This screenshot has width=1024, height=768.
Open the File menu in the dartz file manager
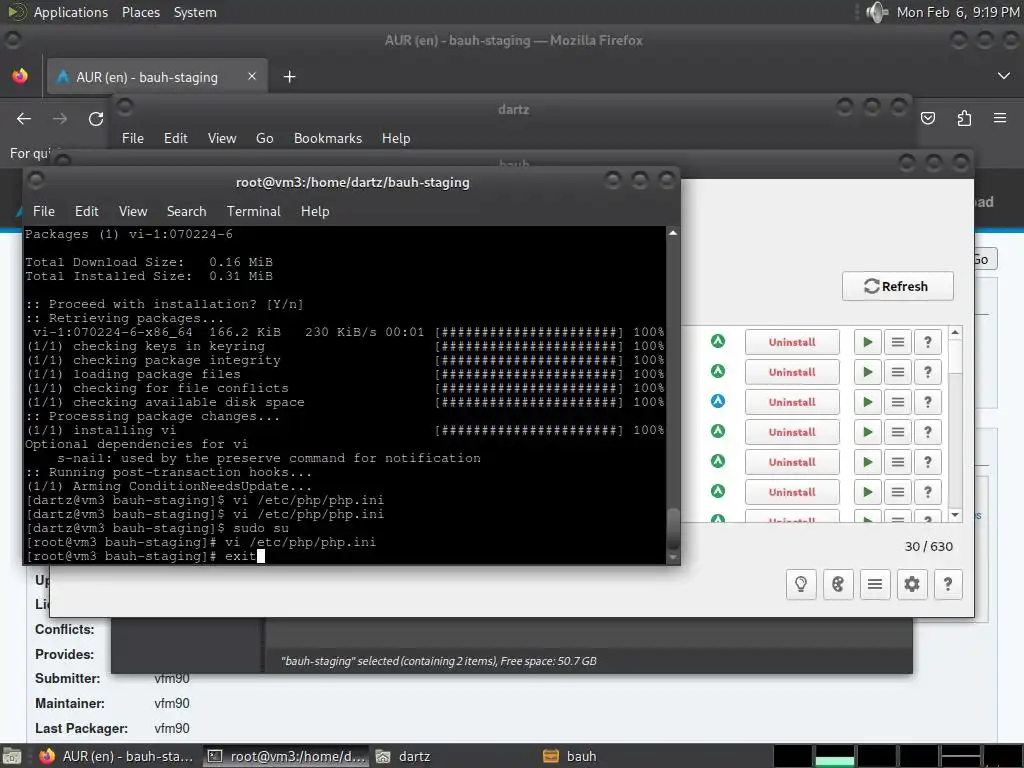[133, 138]
